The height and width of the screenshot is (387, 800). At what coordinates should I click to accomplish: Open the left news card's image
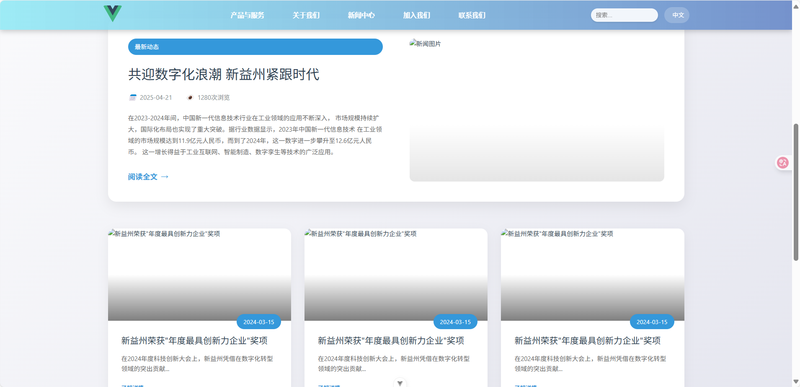pyautogui.click(x=199, y=274)
